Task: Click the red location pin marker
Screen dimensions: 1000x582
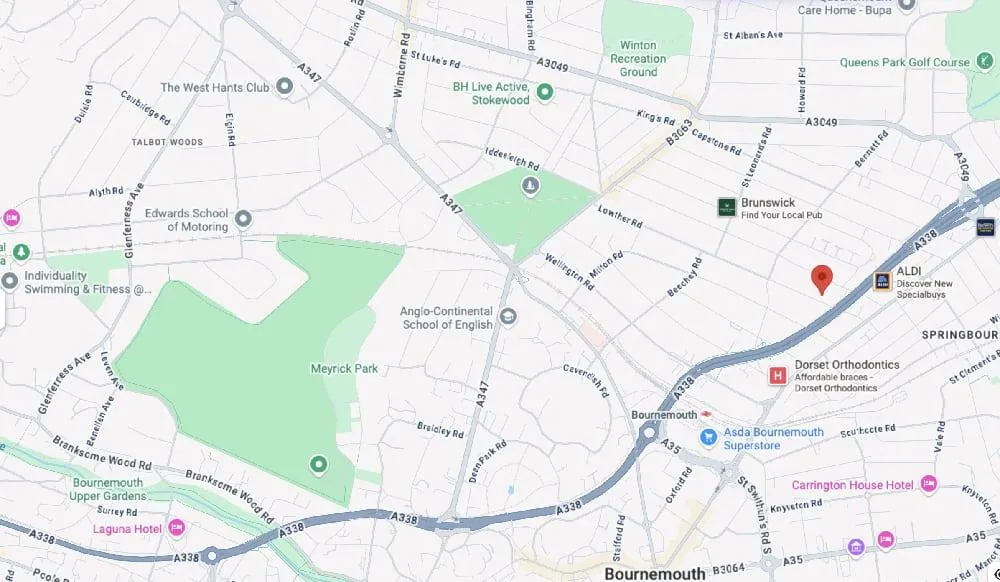Action: coord(821,279)
